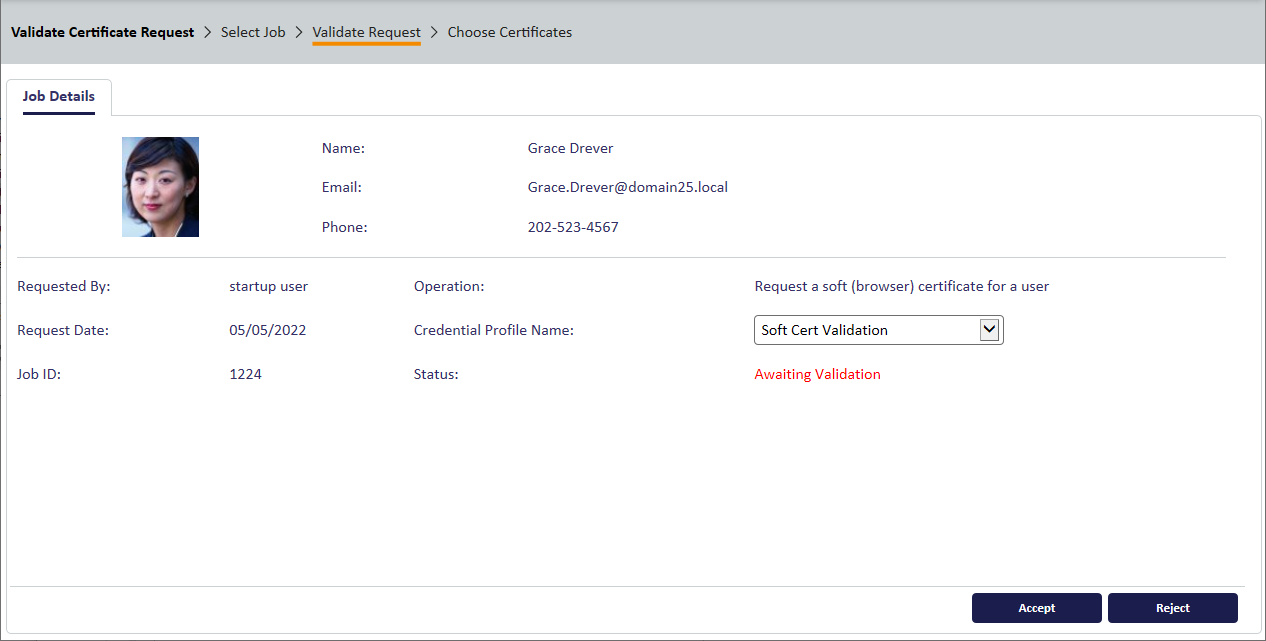Viewport: 1266px width, 641px height.
Task: Click Grace Drever's profile photo
Action: pos(160,187)
